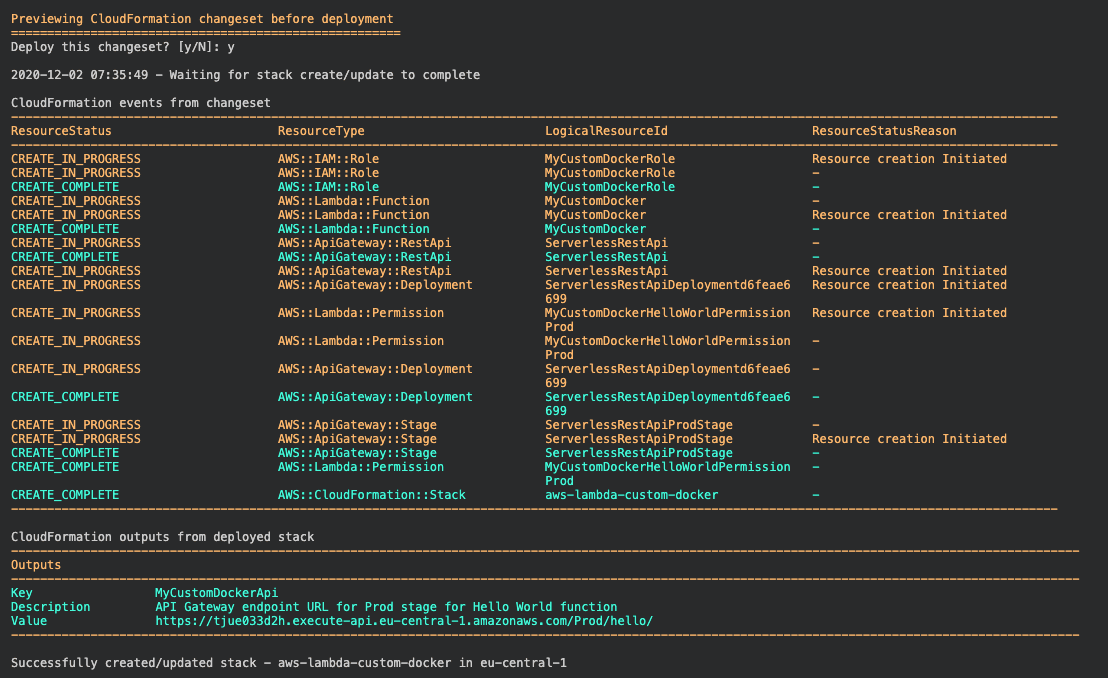The width and height of the screenshot is (1108, 678).
Task: Click CREATE_COMPLETE status in the AWS::ApiGateway::Stage row
Action: 65,453
